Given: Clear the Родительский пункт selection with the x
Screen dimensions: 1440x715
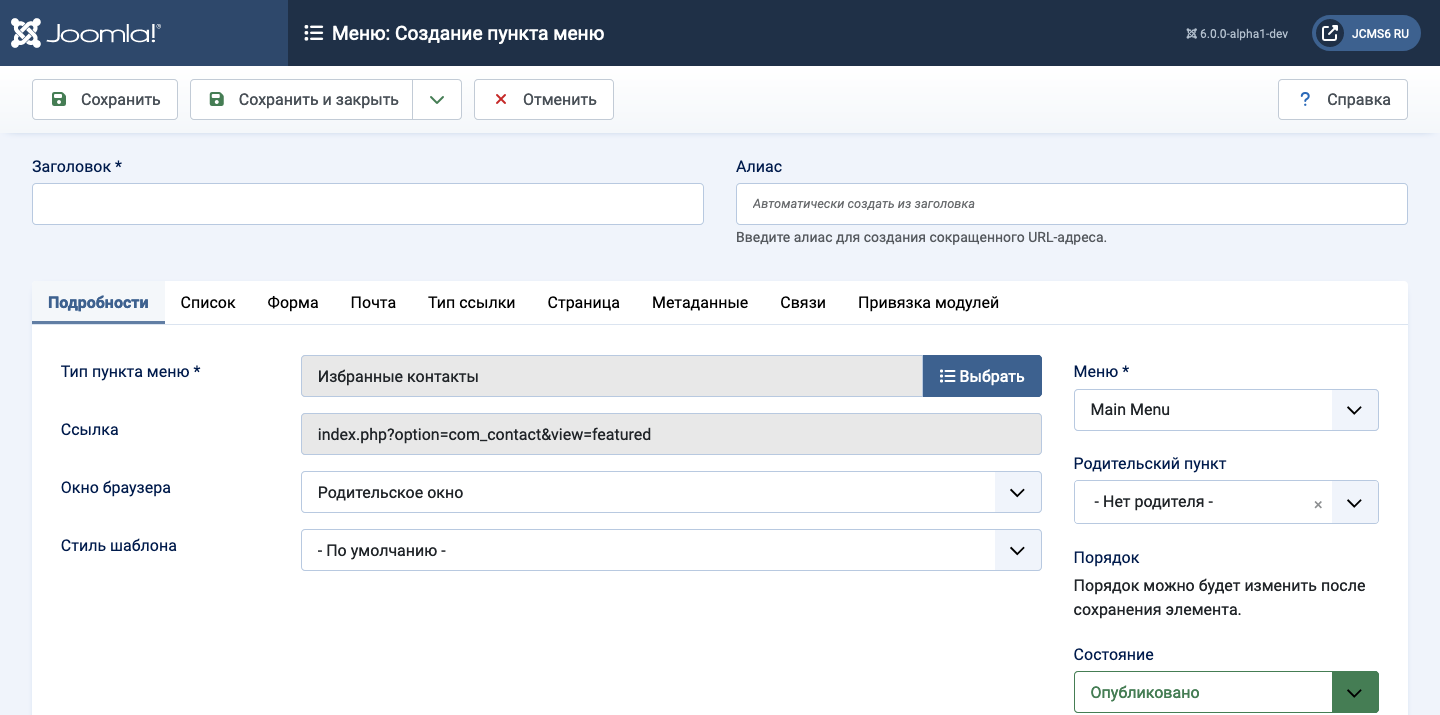Looking at the screenshot, I should 1318,504.
